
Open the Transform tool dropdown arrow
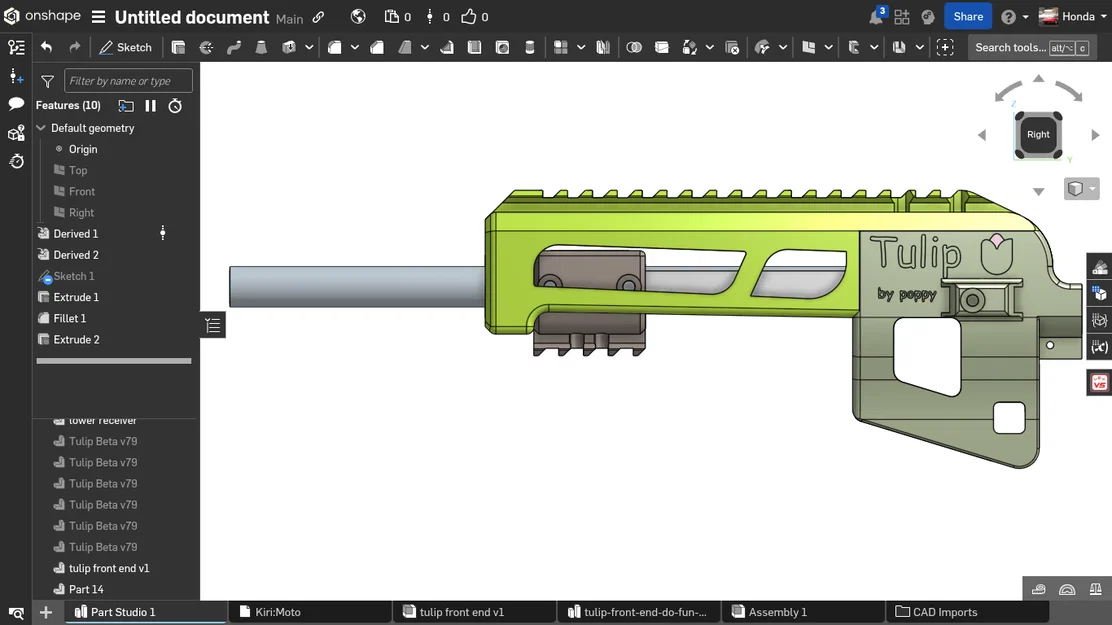click(x=709, y=48)
